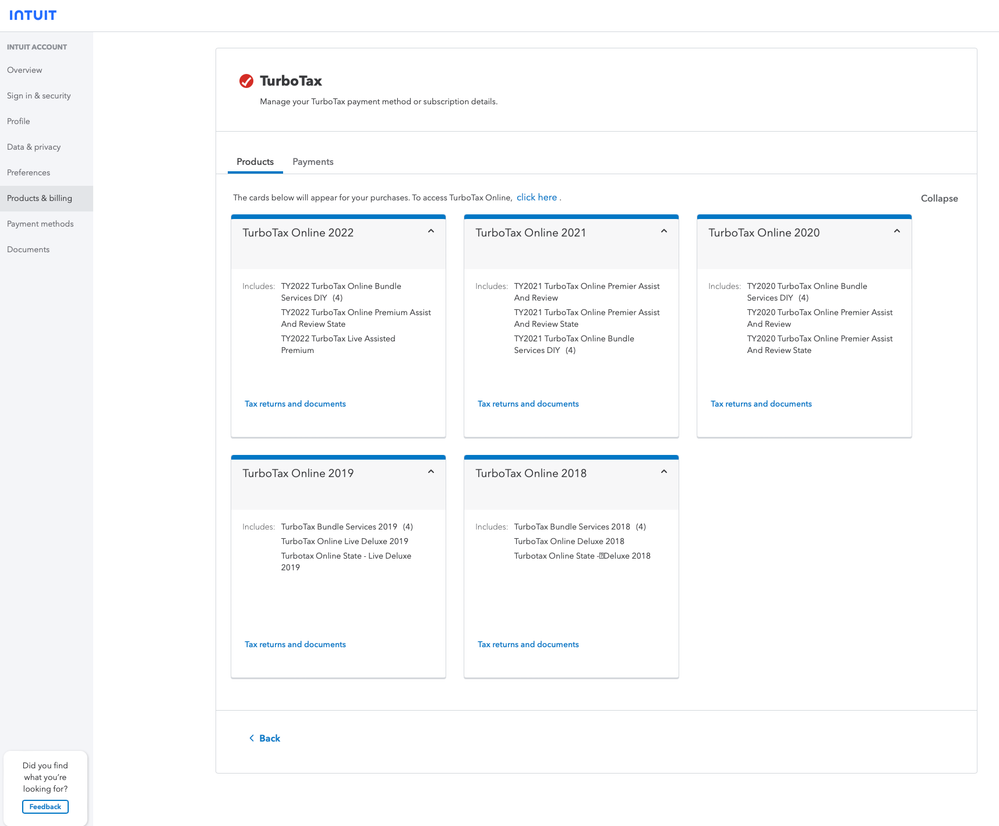Image resolution: width=999 pixels, height=826 pixels.
Task: Open Preferences in the sidebar
Action: tap(47, 173)
